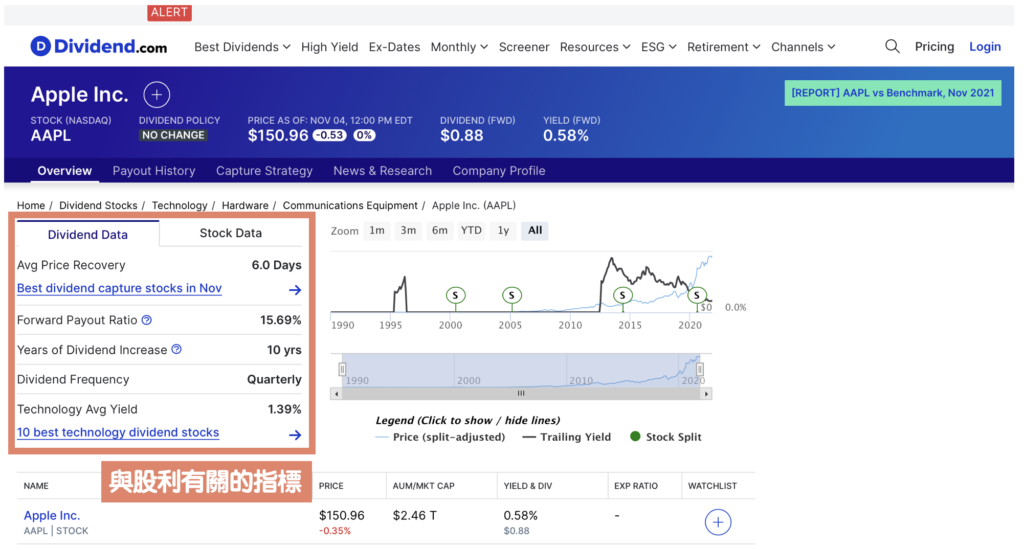
Task: Click the Years of Dividend Increase help icon
Action: point(176,349)
